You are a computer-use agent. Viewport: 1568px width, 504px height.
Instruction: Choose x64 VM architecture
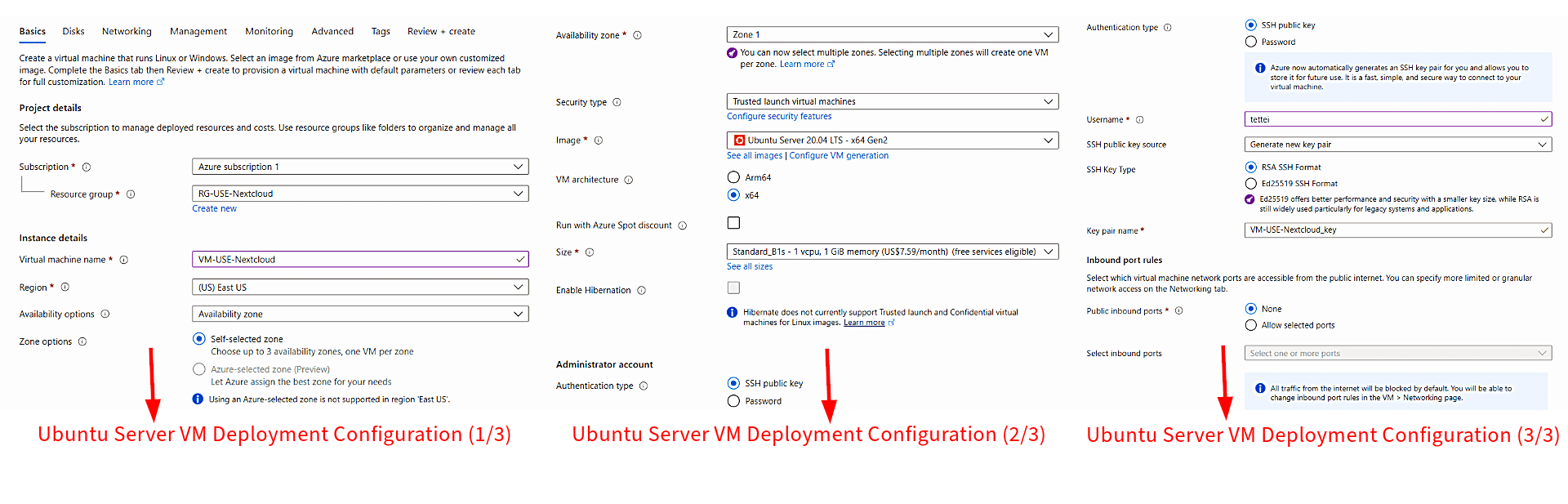tap(733, 195)
